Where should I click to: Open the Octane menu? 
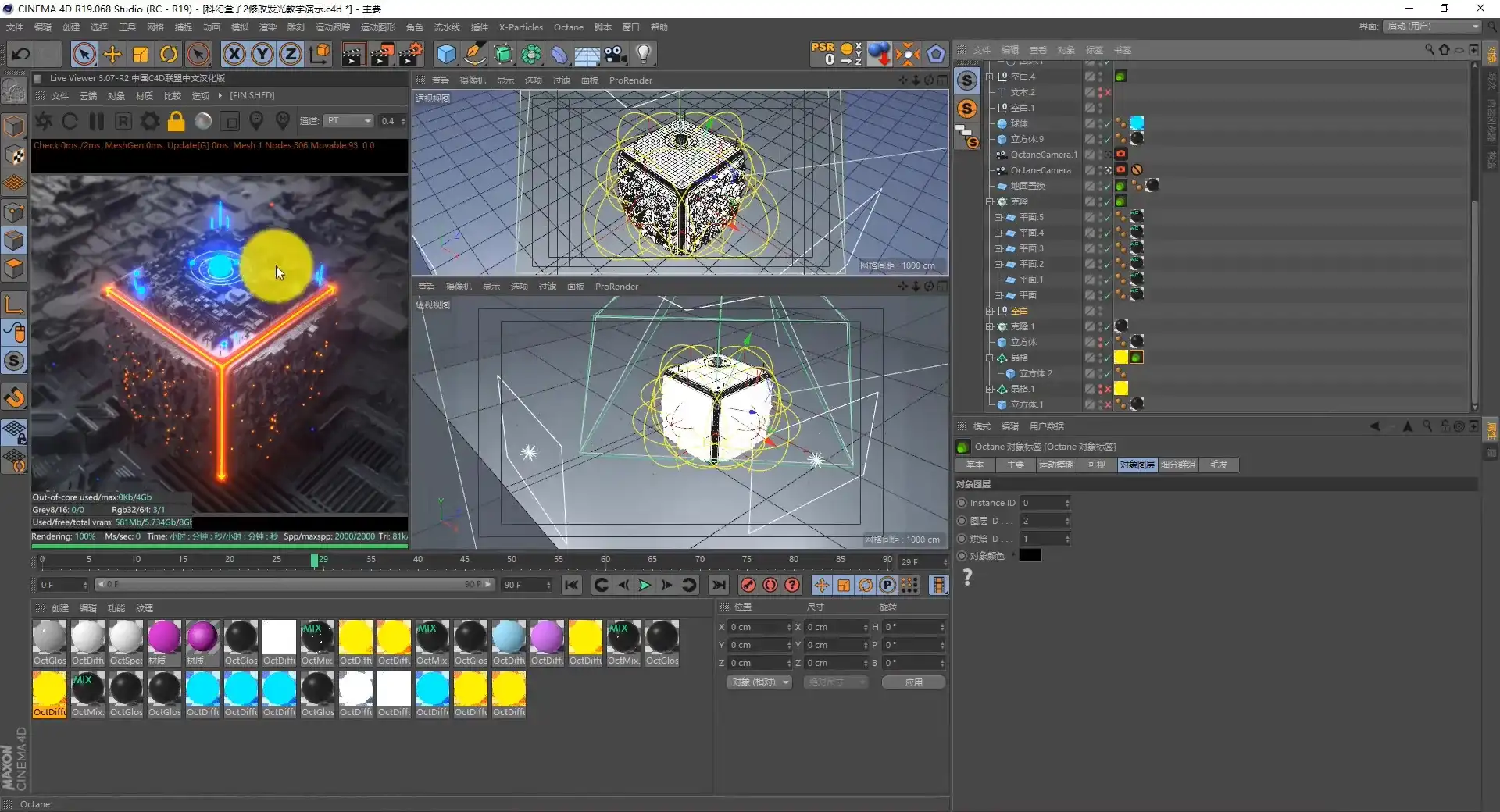click(x=568, y=27)
